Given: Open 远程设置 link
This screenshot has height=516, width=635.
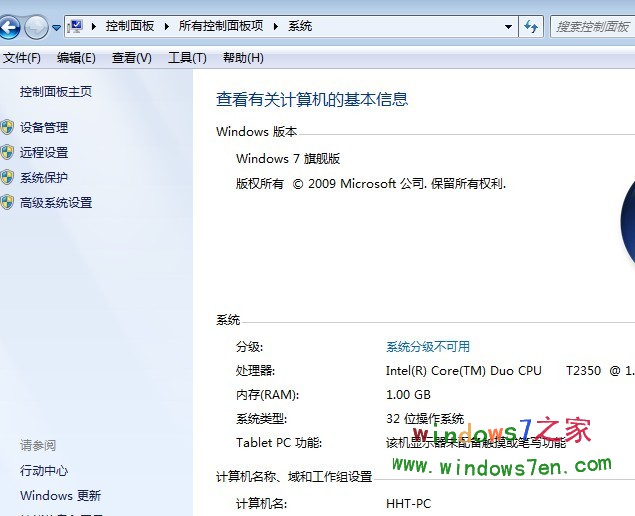Looking at the screenshot, I should [x=44, y=153].
